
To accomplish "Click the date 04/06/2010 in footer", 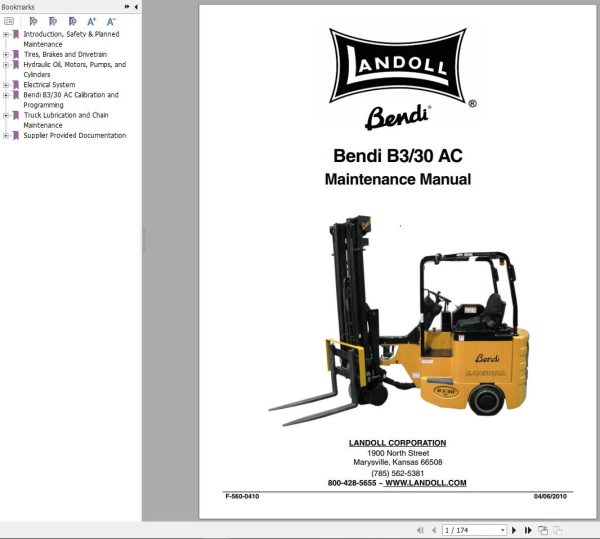I will click(550, 496).
